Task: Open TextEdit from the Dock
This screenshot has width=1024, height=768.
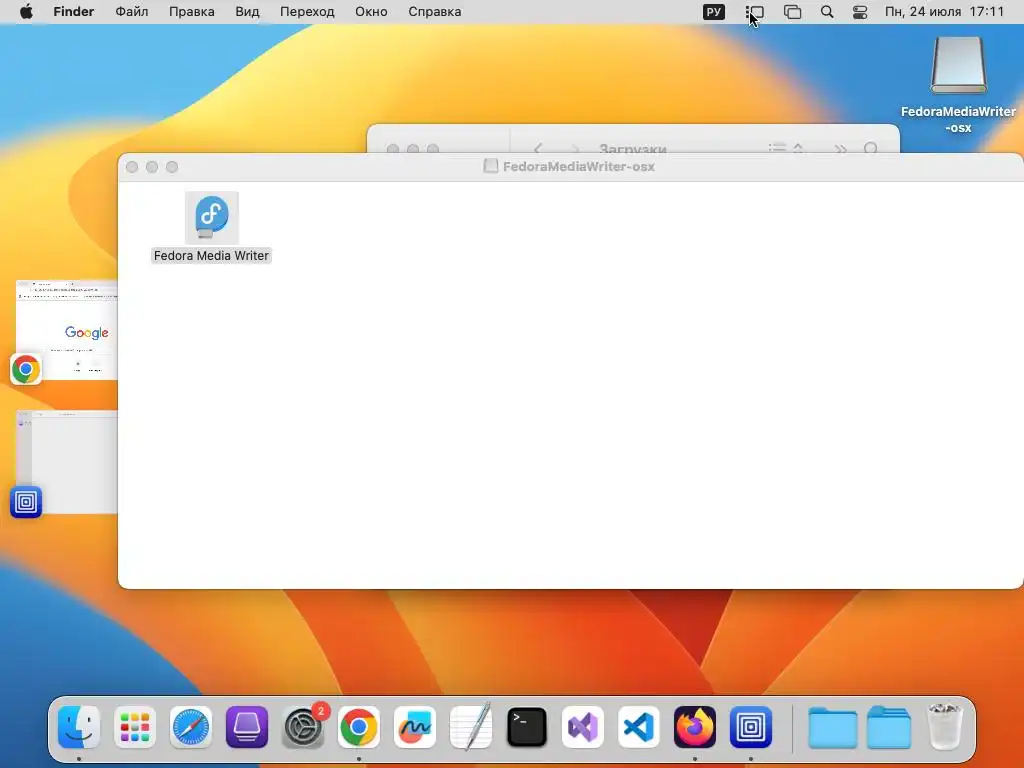Action: point(471,727)
